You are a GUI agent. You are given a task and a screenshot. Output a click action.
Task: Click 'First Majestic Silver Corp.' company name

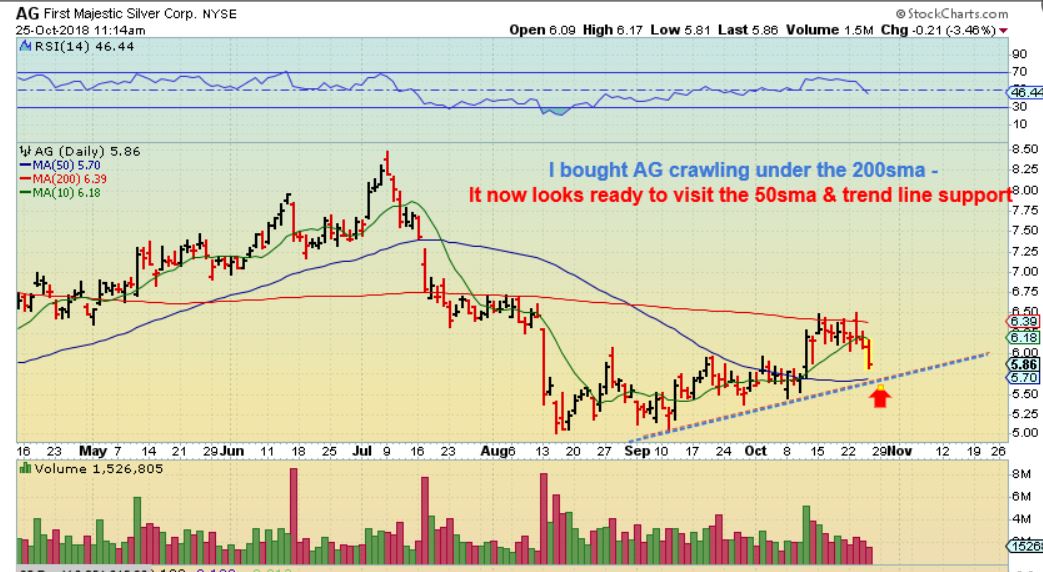point(120,13)
